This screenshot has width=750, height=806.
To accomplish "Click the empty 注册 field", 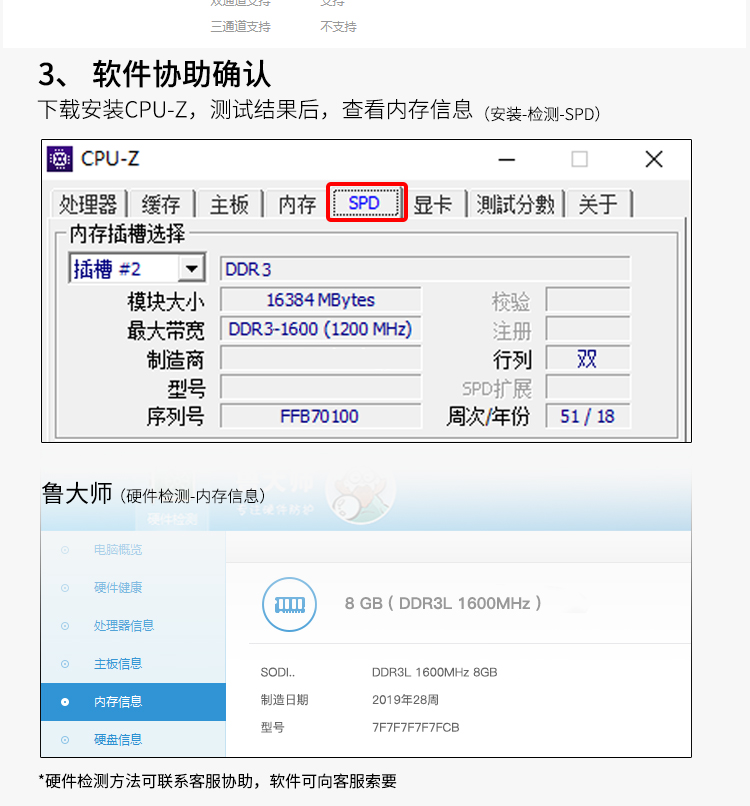I will click(x=588, y=329).
